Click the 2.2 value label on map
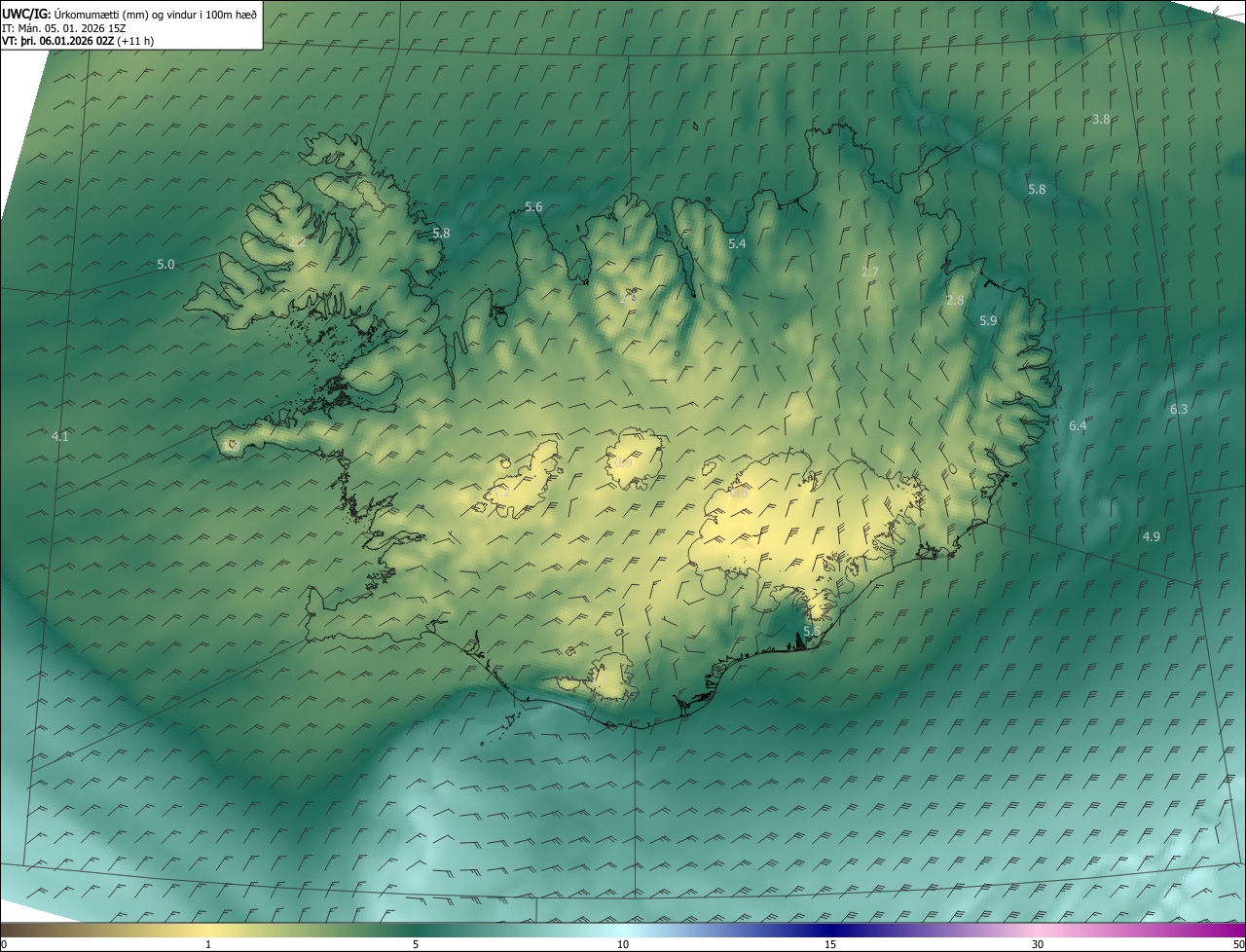The width and height of the screenshot is (1246, 952). point(297,240)
